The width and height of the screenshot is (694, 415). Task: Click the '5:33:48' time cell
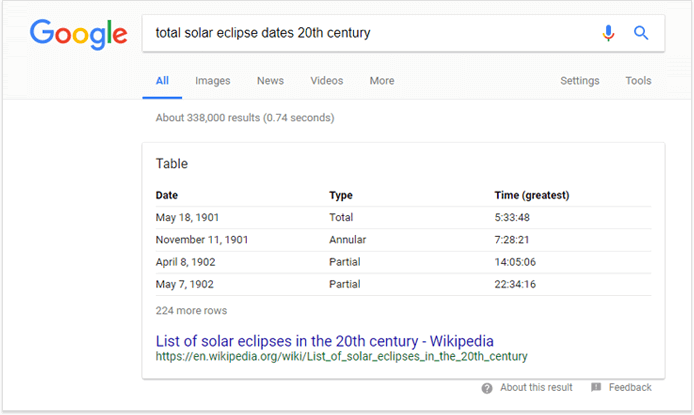[x=512, y=217]
